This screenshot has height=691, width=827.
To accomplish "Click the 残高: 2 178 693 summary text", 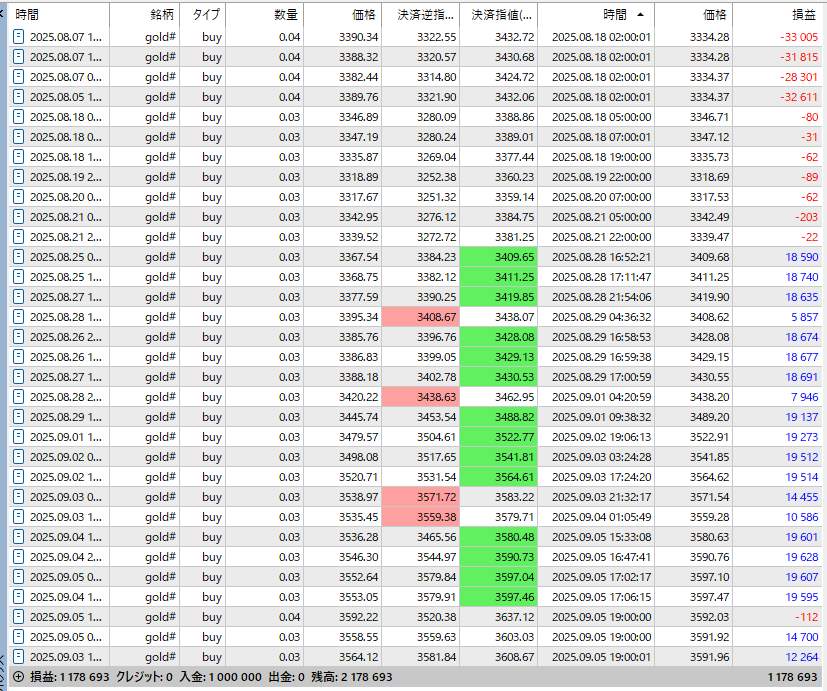I will [351, 677].
